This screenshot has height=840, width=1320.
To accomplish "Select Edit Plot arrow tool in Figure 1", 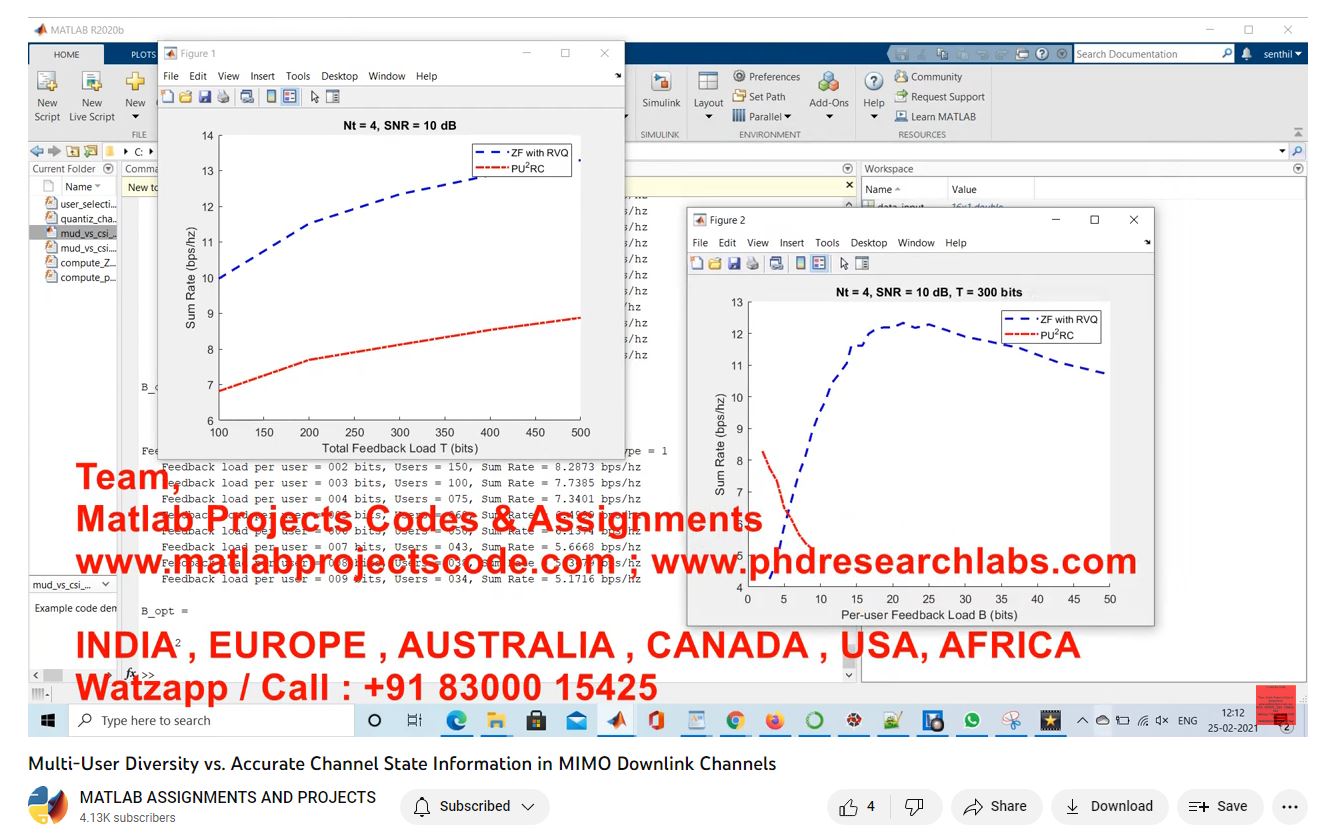I will [314, 97].
